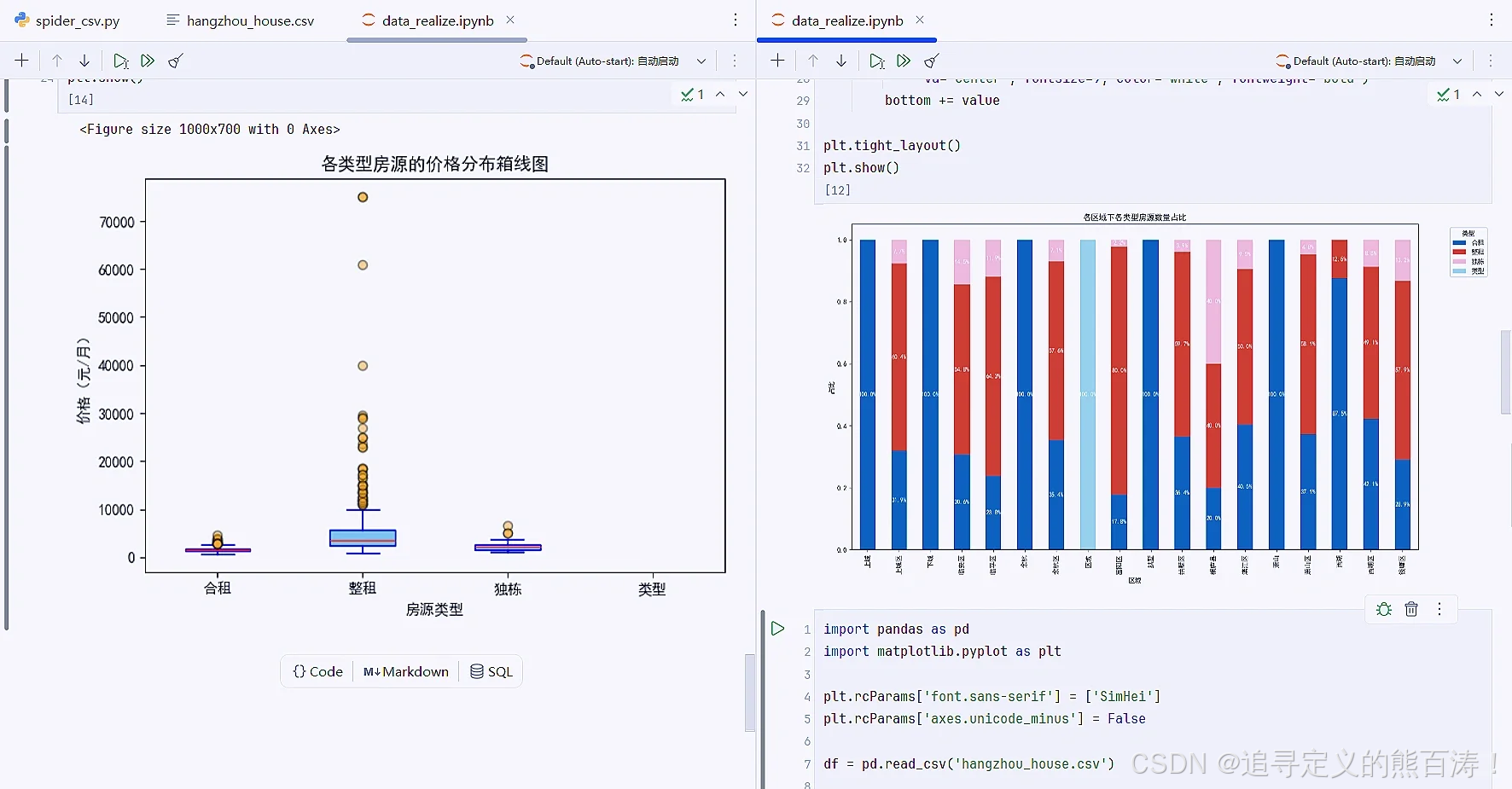
Task: Move cell down in right notebook toolbar
Action: (x=841, y=61)
